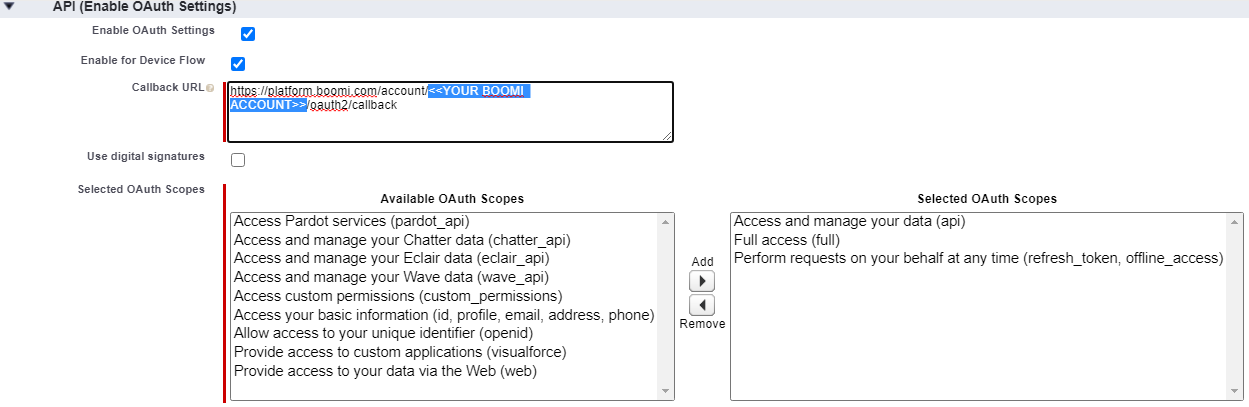
Task: Uncheck the Enable OAuth Settings checkbox
Action: (248, 34)
